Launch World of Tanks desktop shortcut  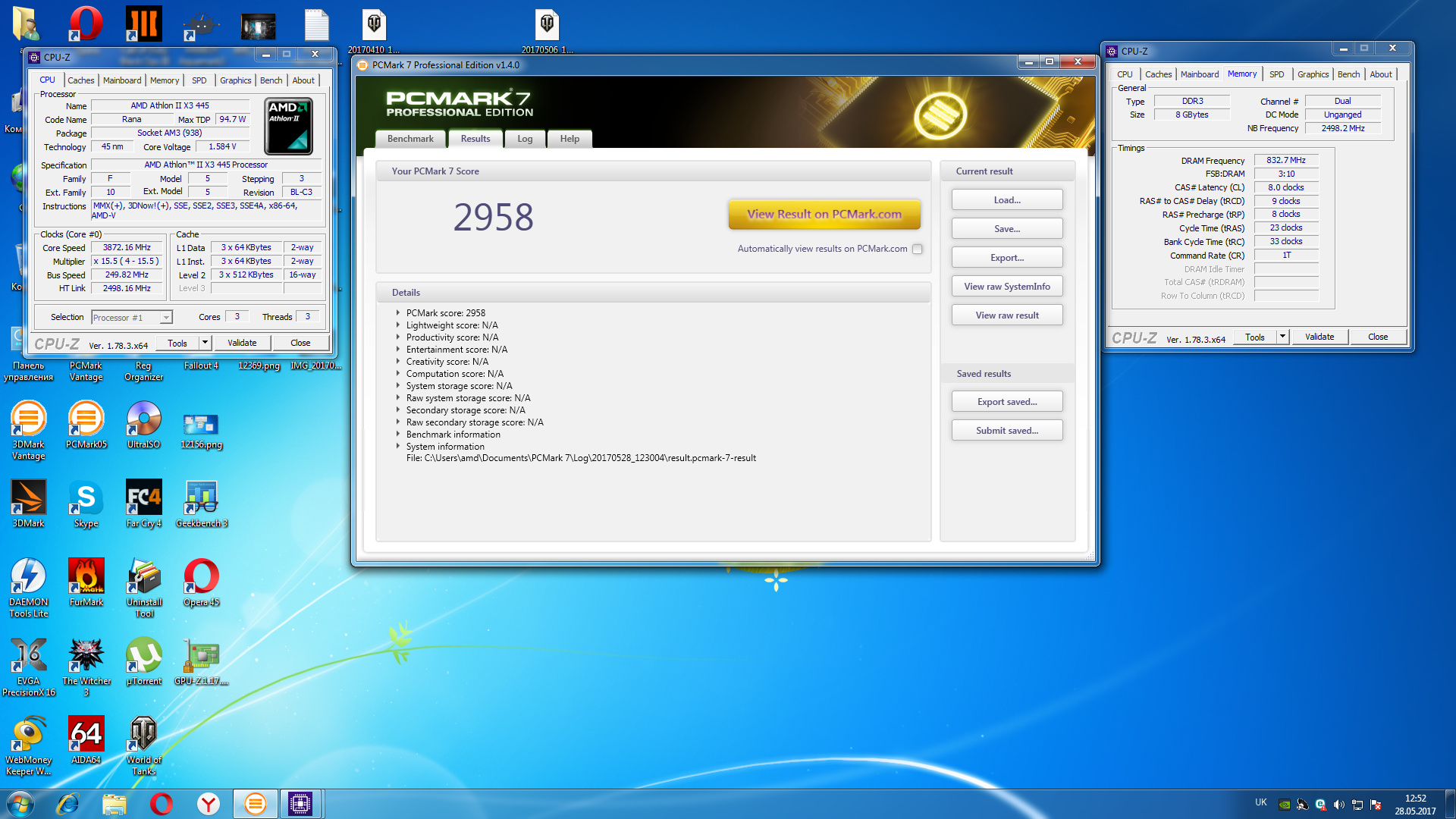(144, 745)
